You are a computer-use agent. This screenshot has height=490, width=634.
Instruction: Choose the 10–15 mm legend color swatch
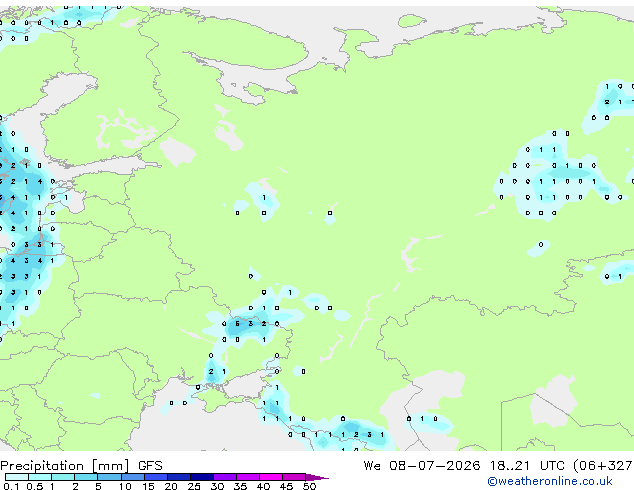(133, 477)
